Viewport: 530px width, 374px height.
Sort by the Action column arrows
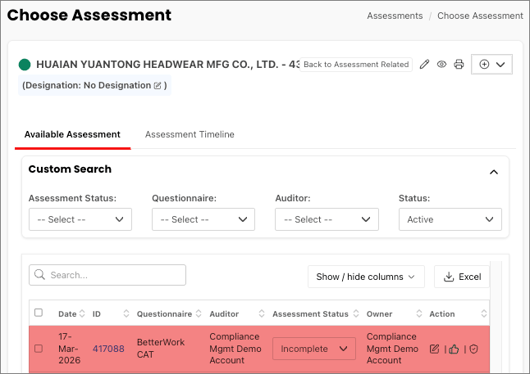point(484,313)
